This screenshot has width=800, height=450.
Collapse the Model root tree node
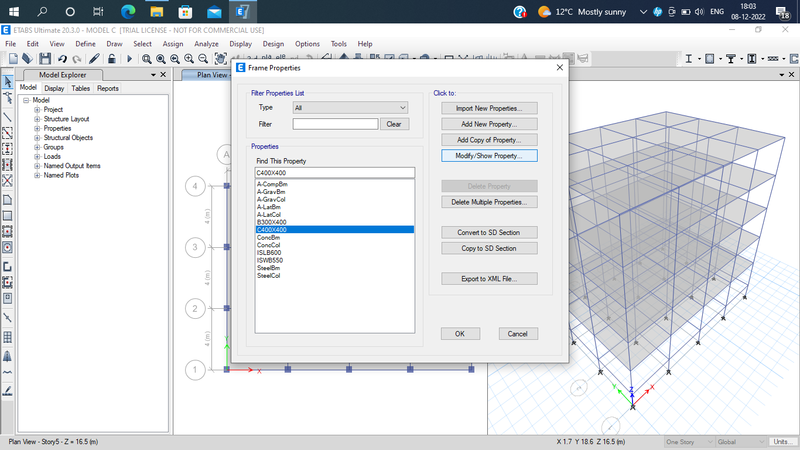[x=26, y=100]
